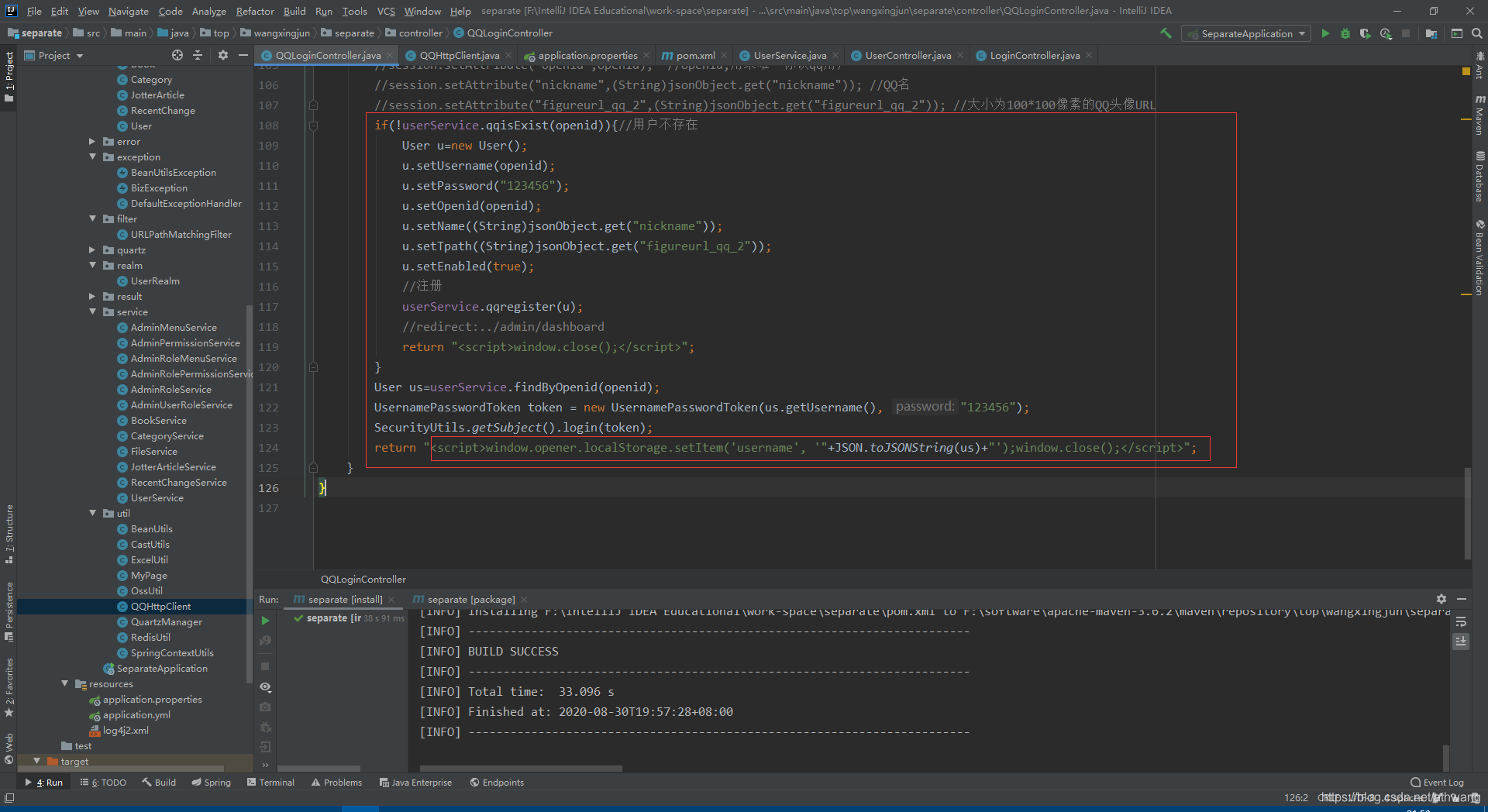Open Bean Validation tool window
The width and height of the screenshot is (1488, 812).
[x=1479, y=258]
